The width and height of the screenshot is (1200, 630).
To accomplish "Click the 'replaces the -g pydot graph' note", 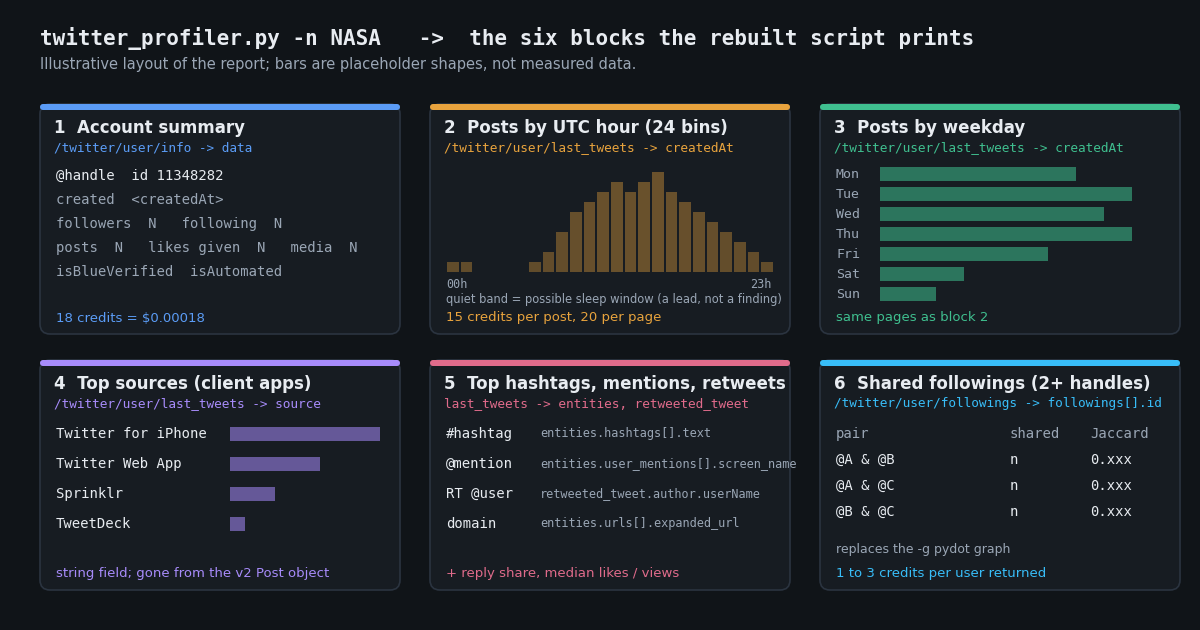I will coord(923,549).
